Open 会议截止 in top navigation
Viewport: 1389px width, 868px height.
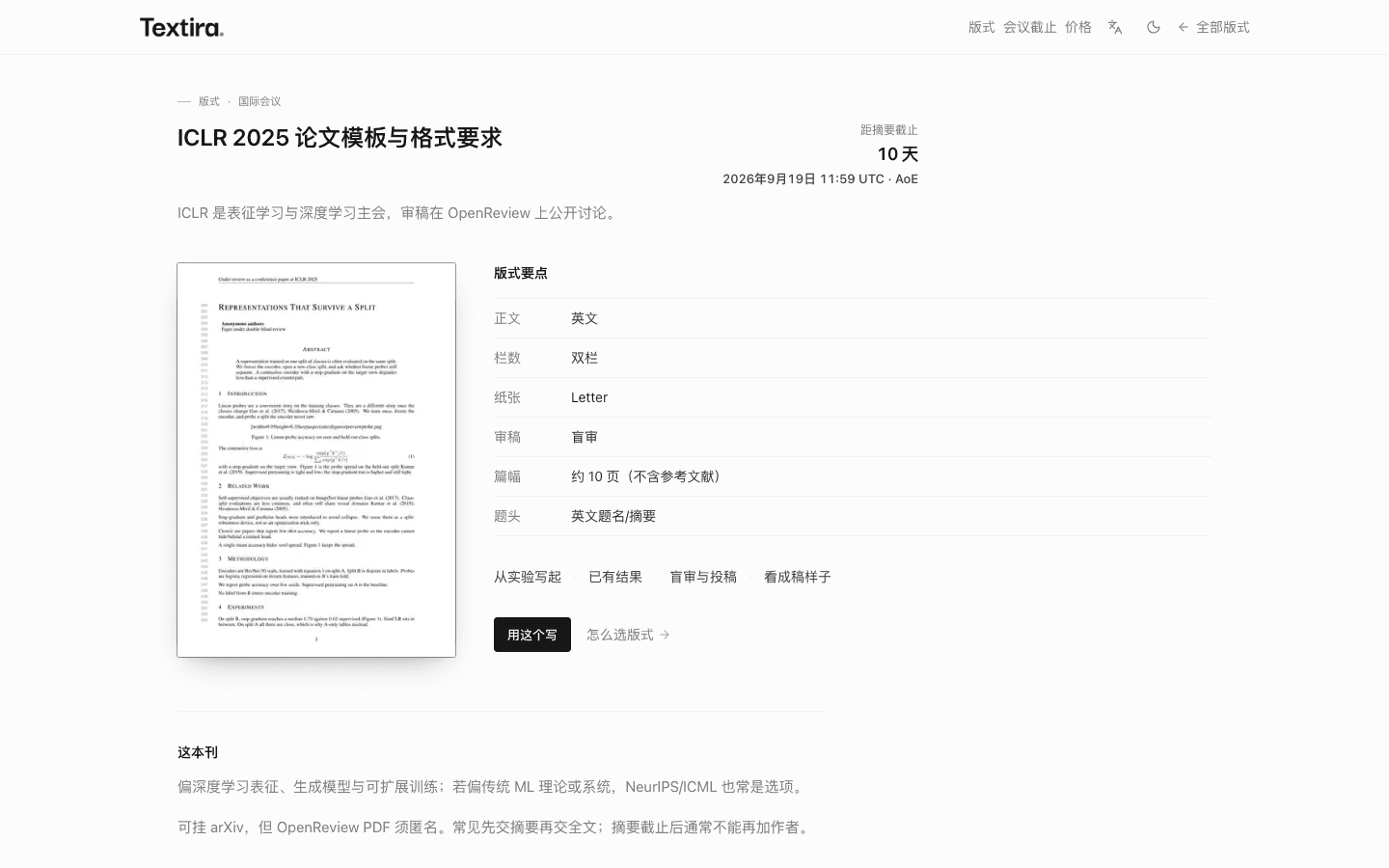[x=1030, y=27]
